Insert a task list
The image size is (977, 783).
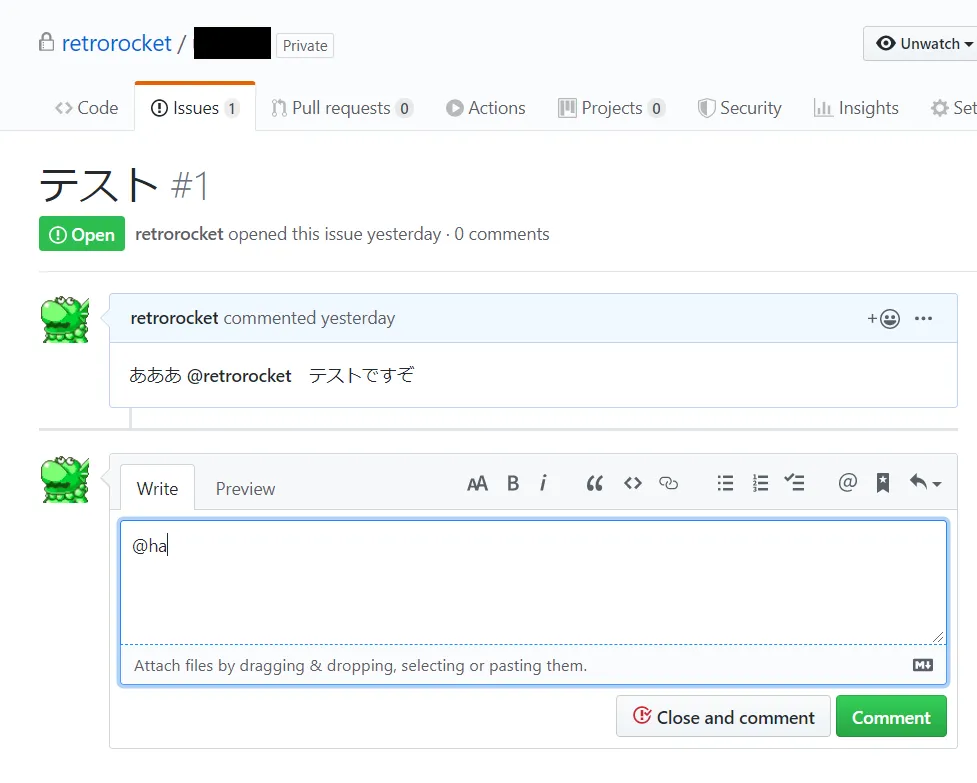tap(795, 483)
